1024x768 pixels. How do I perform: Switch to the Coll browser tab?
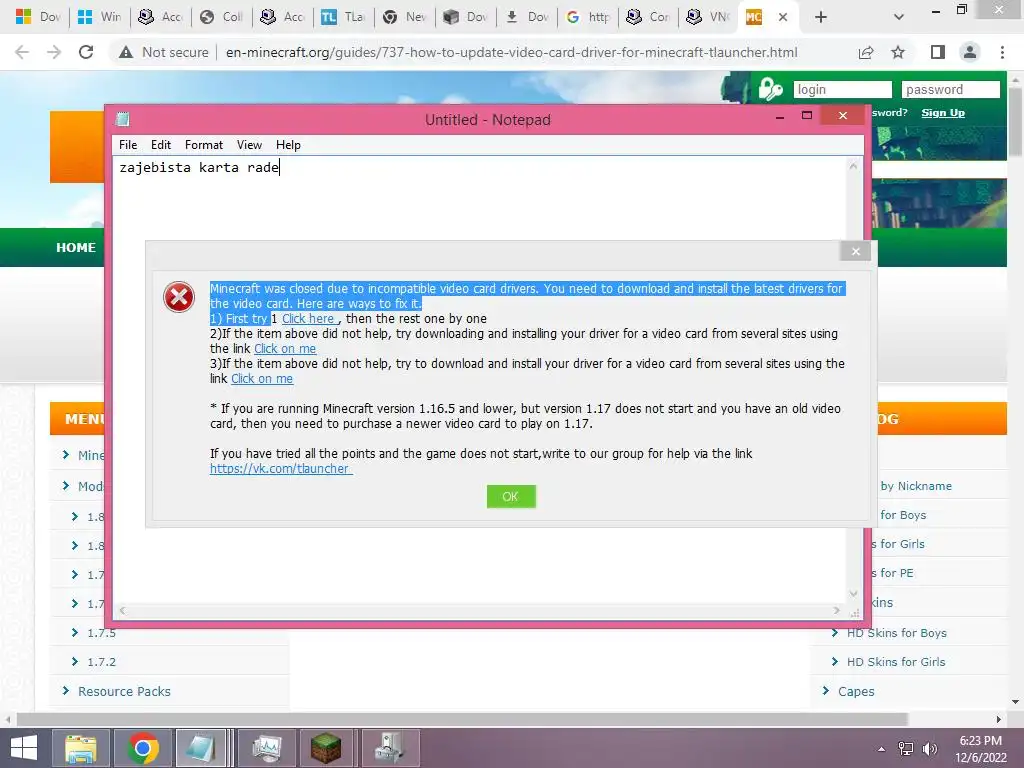coord(222,17)
